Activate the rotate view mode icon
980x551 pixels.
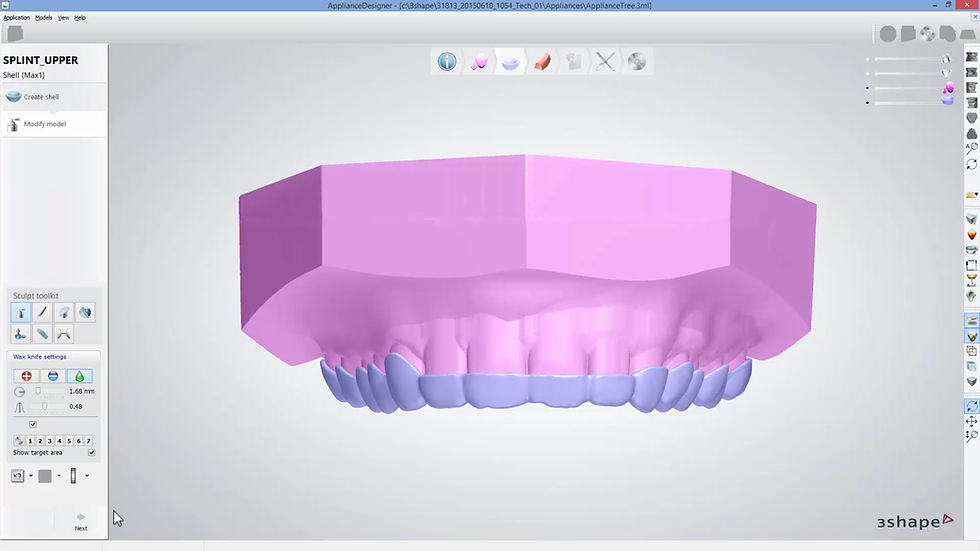971,406
